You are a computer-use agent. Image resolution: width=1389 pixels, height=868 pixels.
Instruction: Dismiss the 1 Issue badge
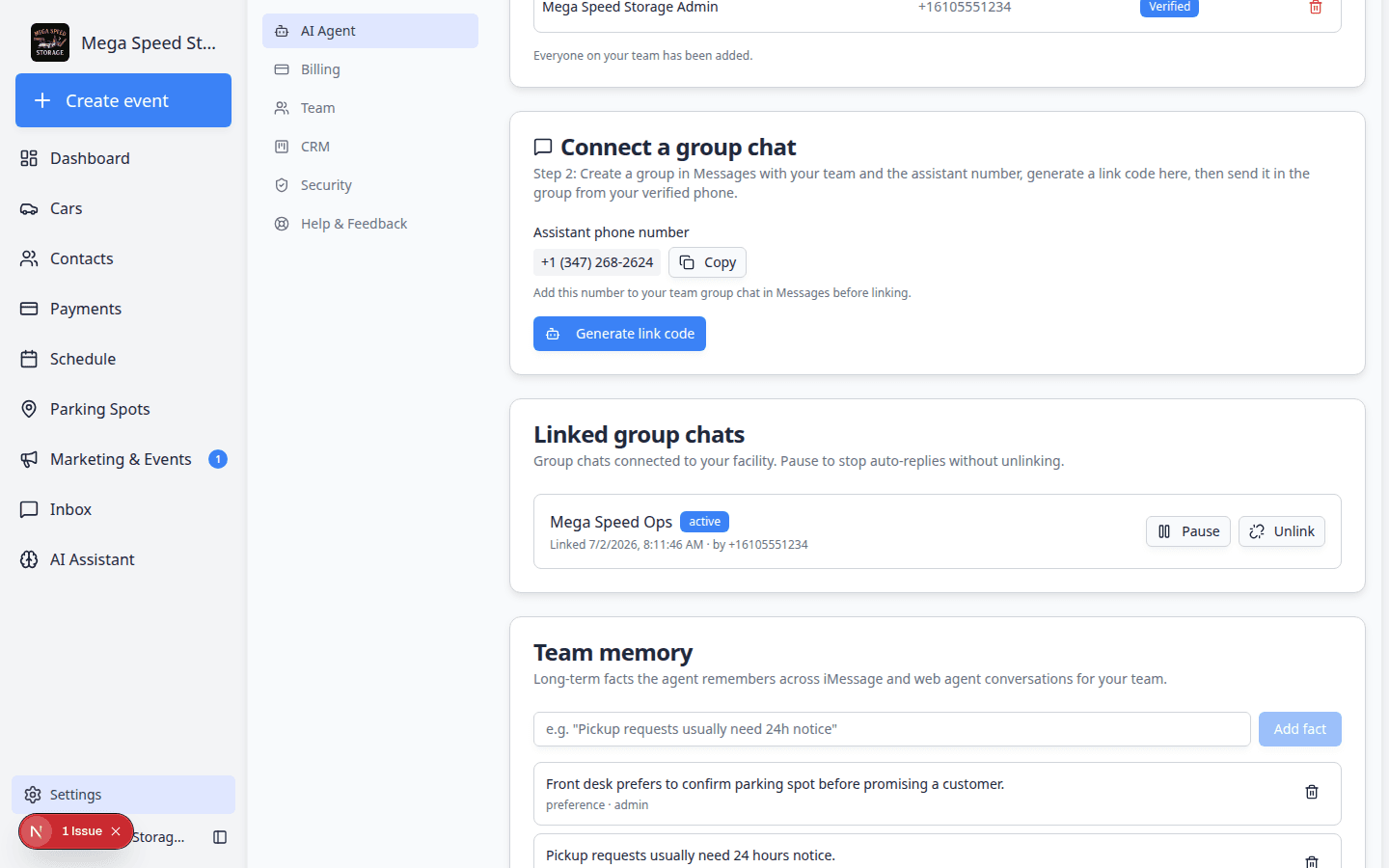(x=116, y=831)
